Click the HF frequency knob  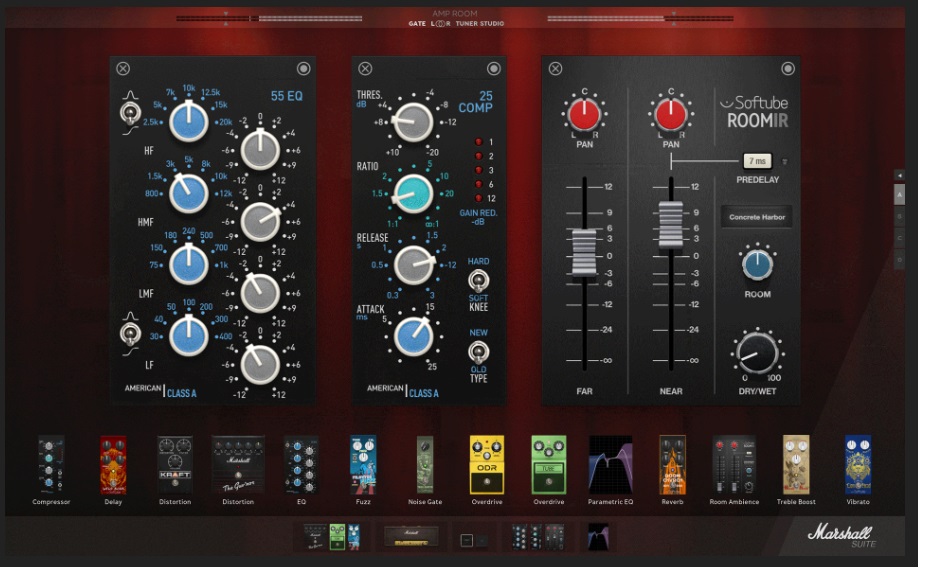pyautogui.click(x=188, y=122)
